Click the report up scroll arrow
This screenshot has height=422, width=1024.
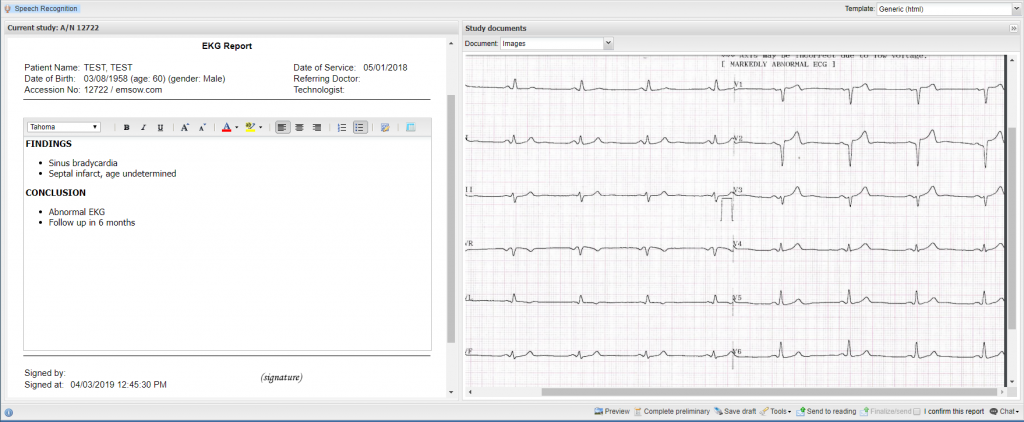pos(451,43)
